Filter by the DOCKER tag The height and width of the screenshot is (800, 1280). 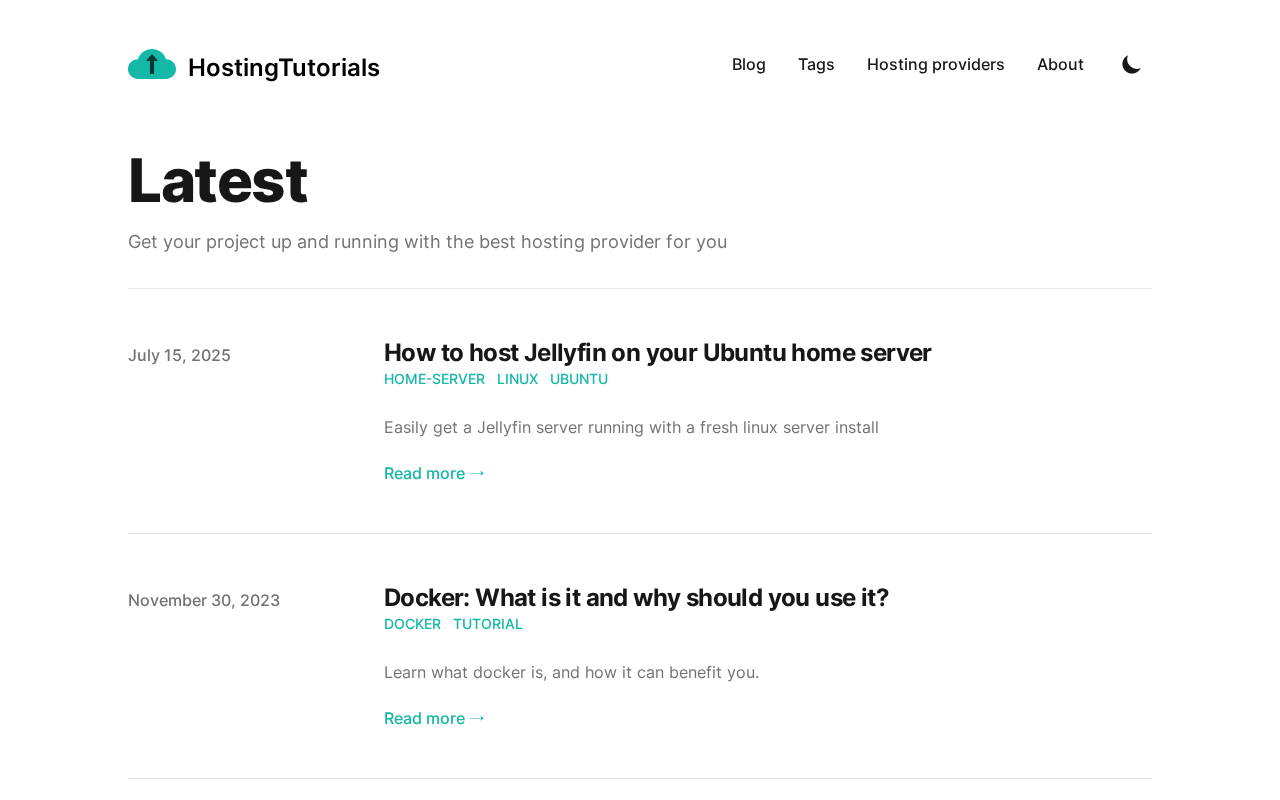pyautogui.click(x=412, y=624)
